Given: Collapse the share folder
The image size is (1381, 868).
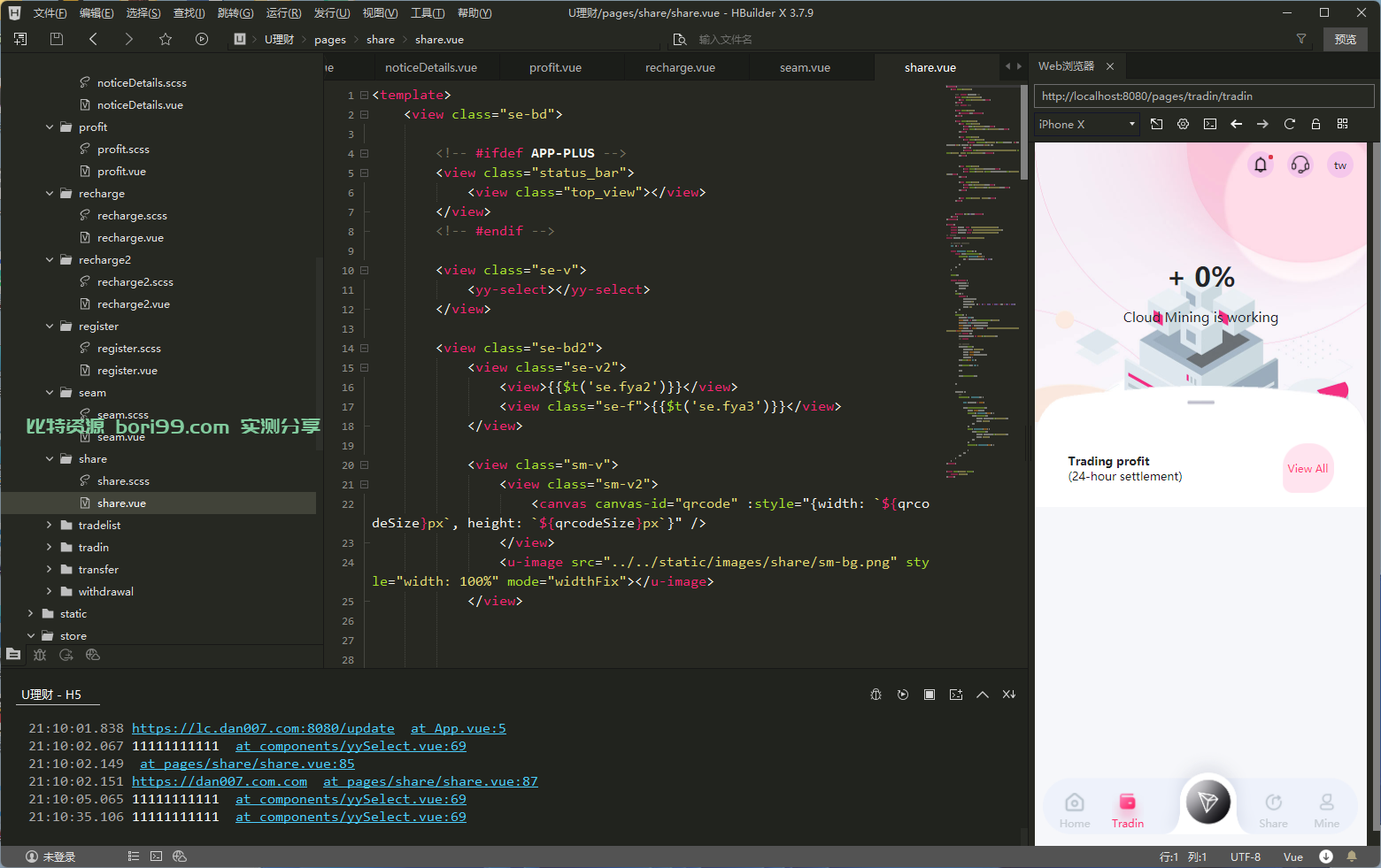Looking at the screenshot, I should click(50, 459).
